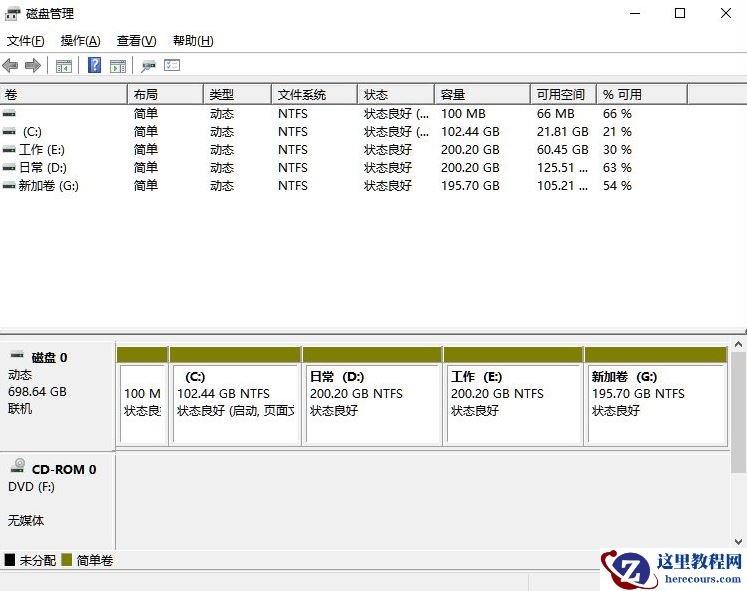Open the 操作(A) menu
This screenshot has width=747, height=591.
coord(81,41)
